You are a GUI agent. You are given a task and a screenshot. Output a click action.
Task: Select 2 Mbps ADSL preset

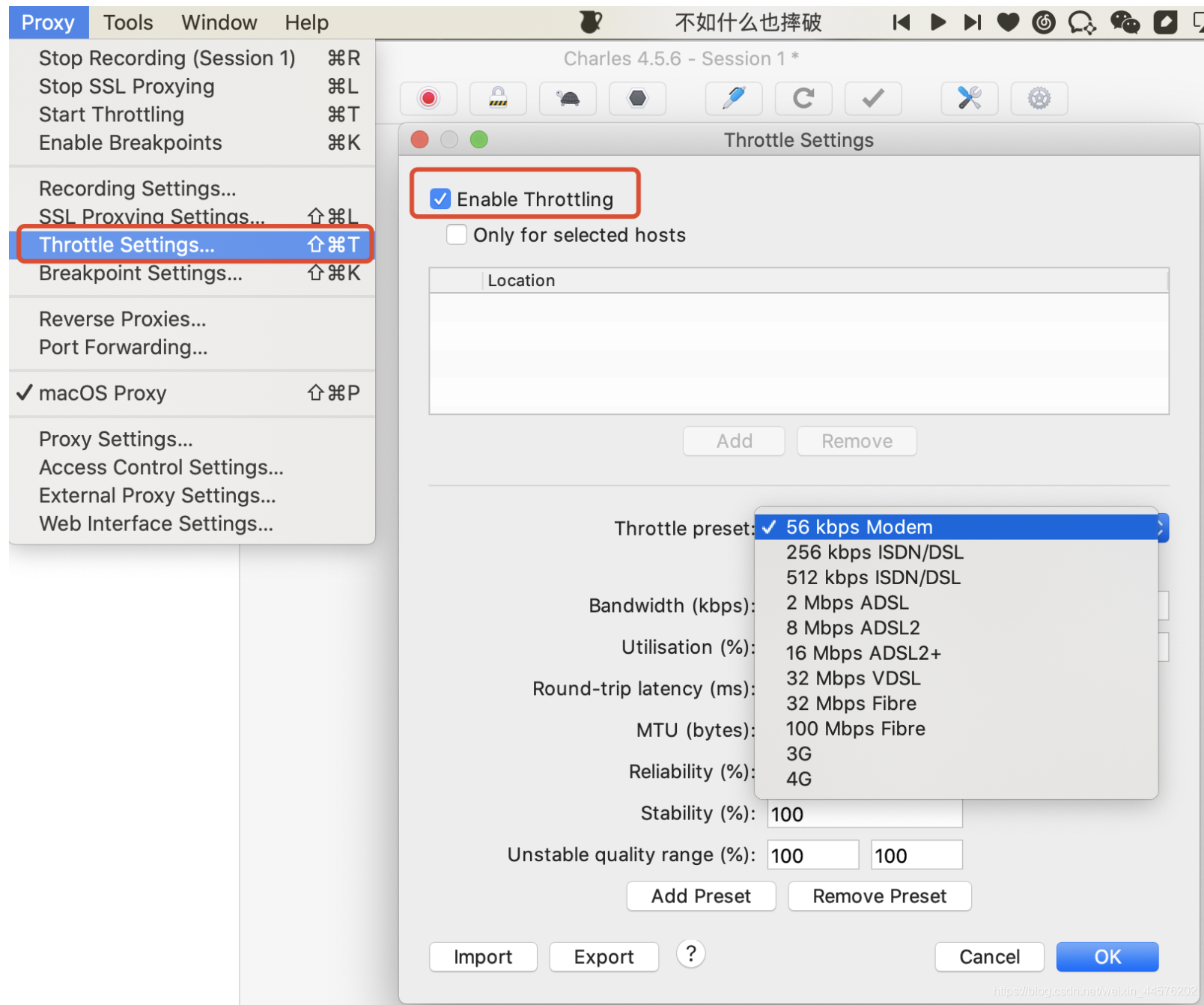pyautogui.click(x=956, y=603)
